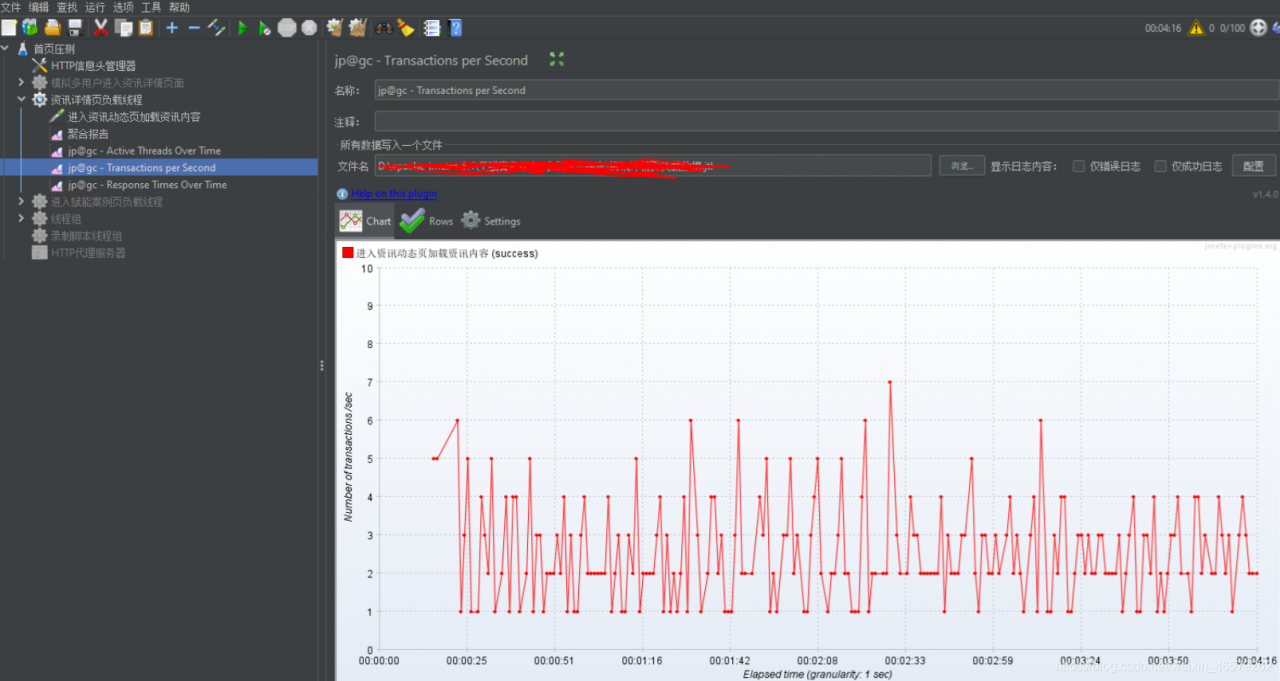The width and height of the screenshot is (1280, 681).
Task: Expand the 进入赋能案例页负载线程 node
Action: click(x=21, y=202)
